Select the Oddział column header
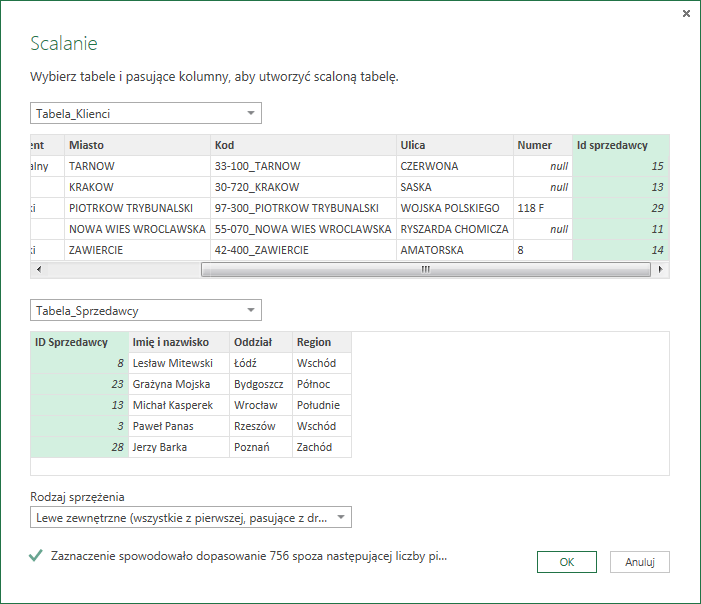 [x=260, y=342]
